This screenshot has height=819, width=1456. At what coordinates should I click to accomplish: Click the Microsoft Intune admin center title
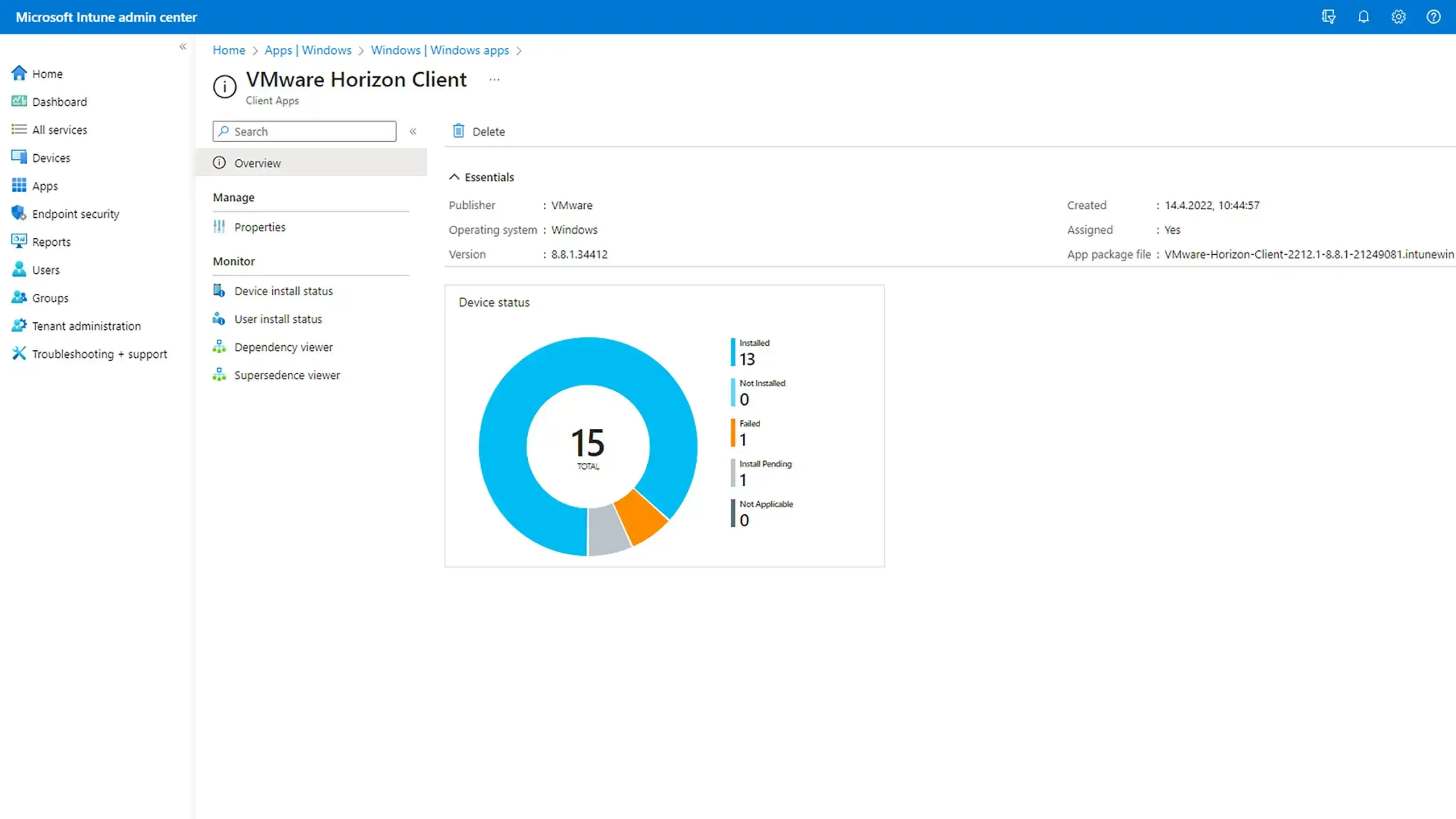click(106, 17)
